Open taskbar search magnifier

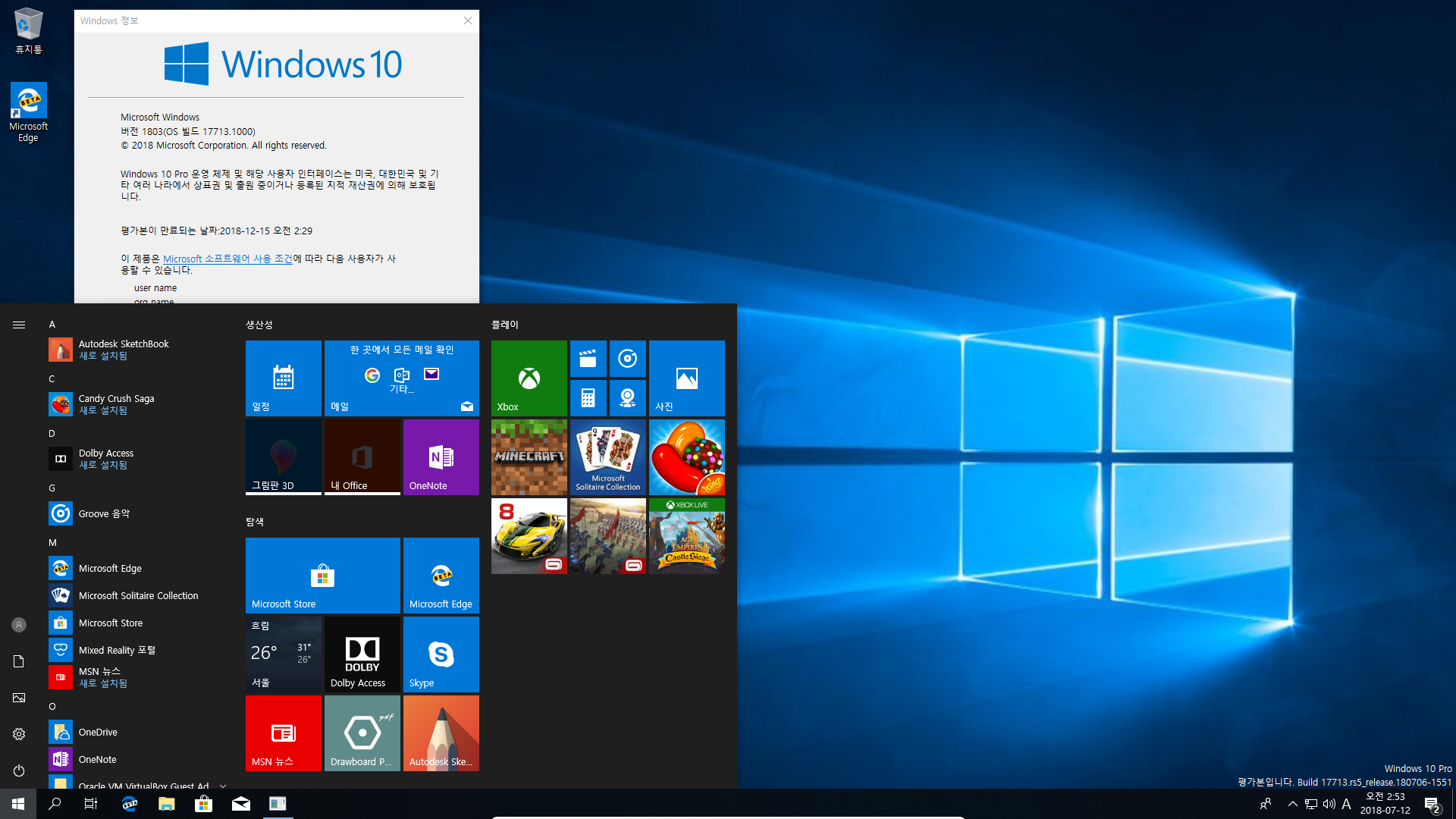click(55, 804)
